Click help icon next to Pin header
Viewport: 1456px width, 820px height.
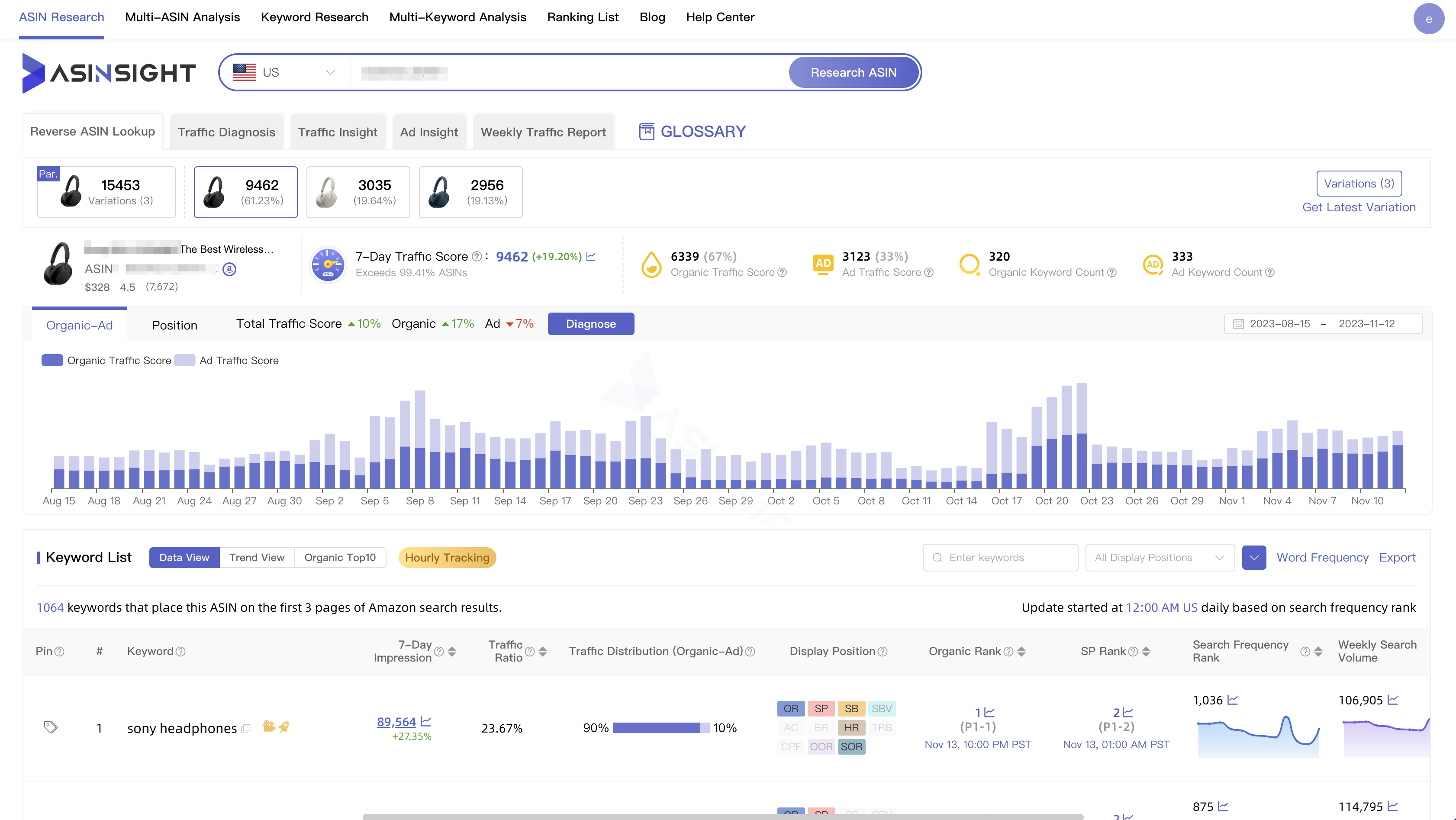click(59, 652)
